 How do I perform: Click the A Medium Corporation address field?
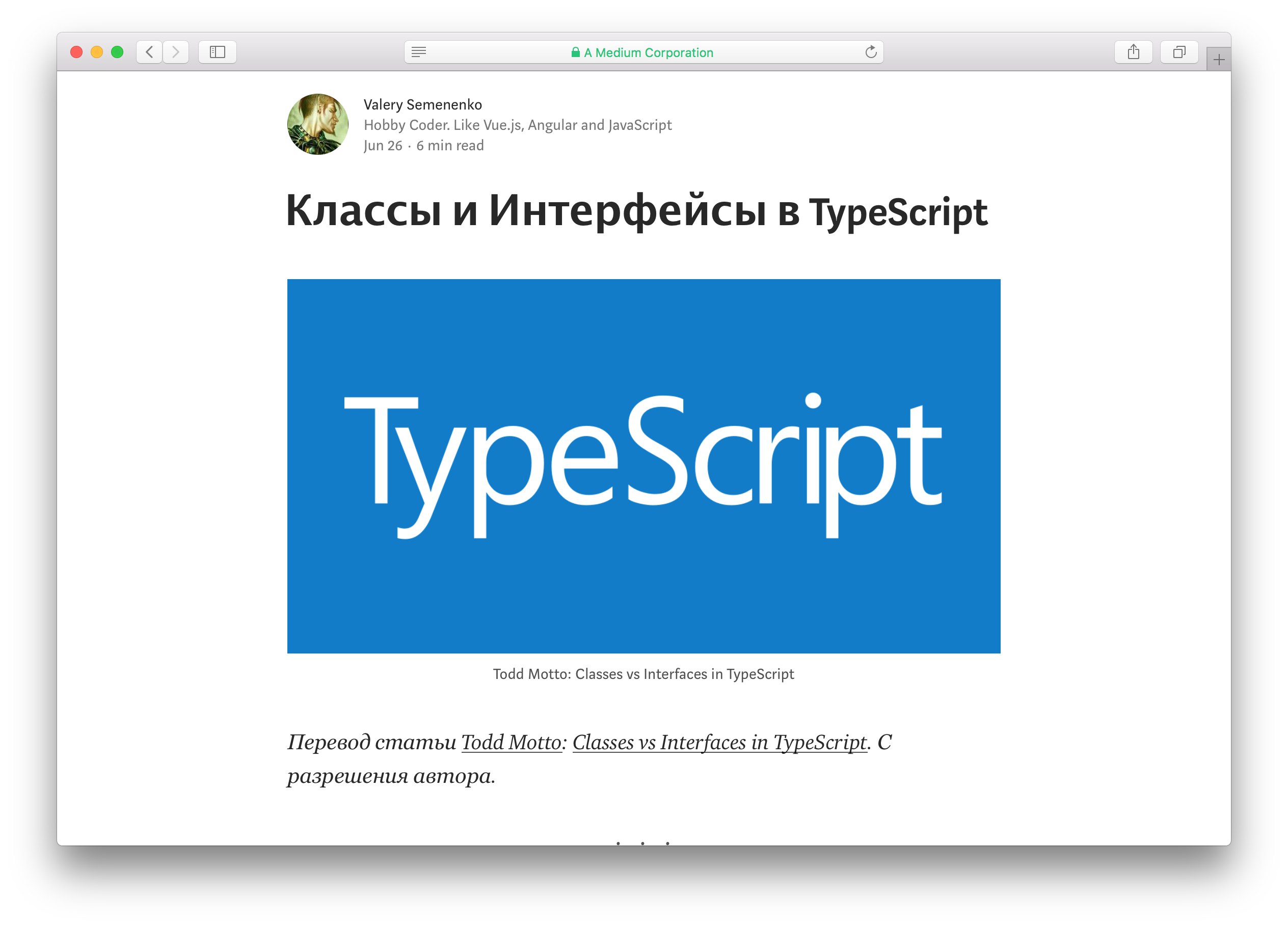[x=643, y=52]
